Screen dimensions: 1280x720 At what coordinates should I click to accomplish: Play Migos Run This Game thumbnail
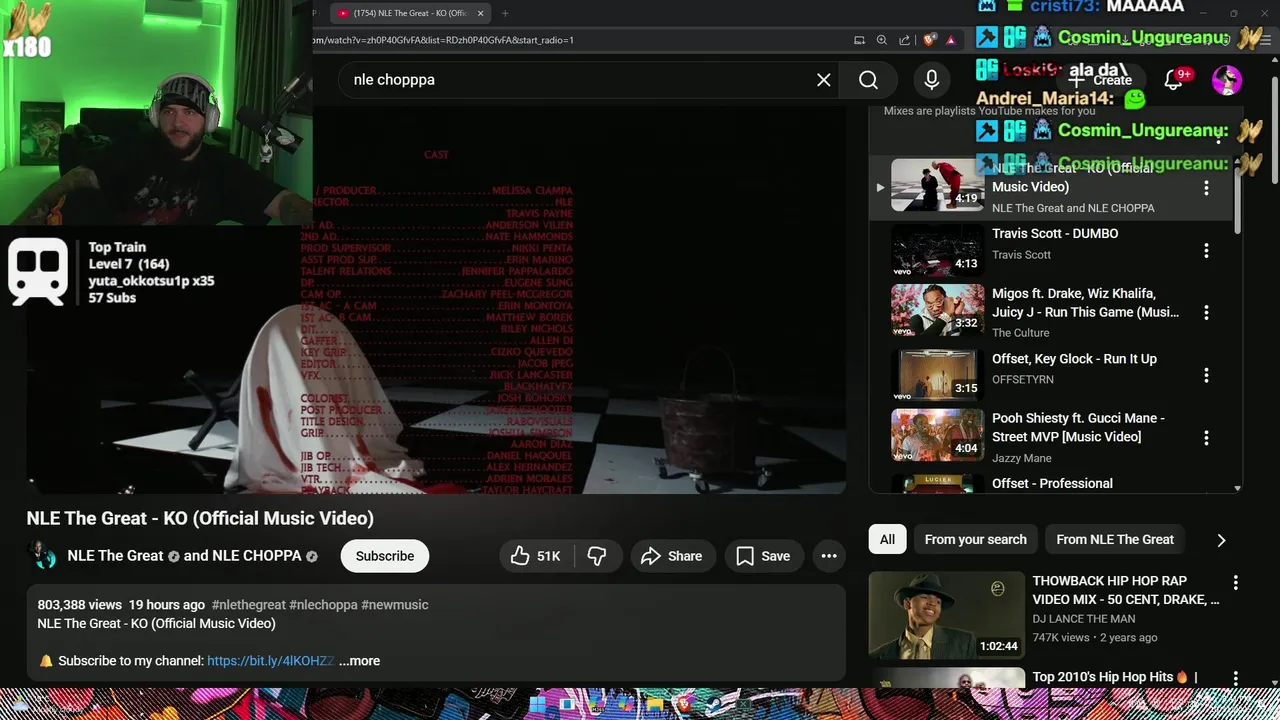tap(938, 311)
